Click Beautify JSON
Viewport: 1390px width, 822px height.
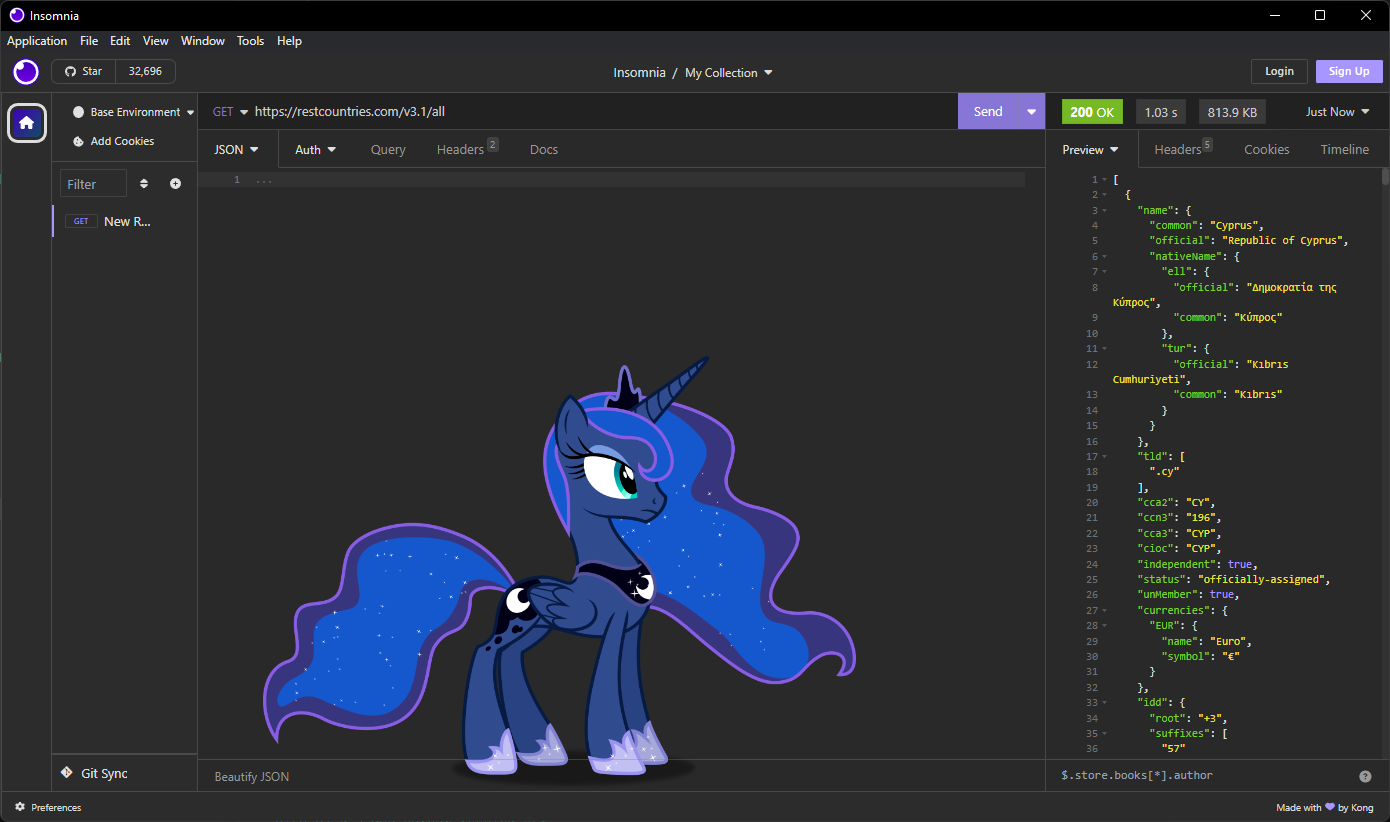[252, 776]
